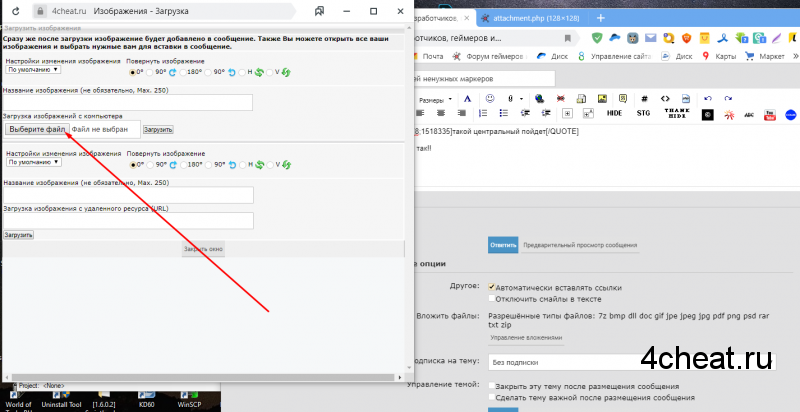Click the mail envelope extension icon
The width and height of the screenshot is (800, 412).
[650, 38]
